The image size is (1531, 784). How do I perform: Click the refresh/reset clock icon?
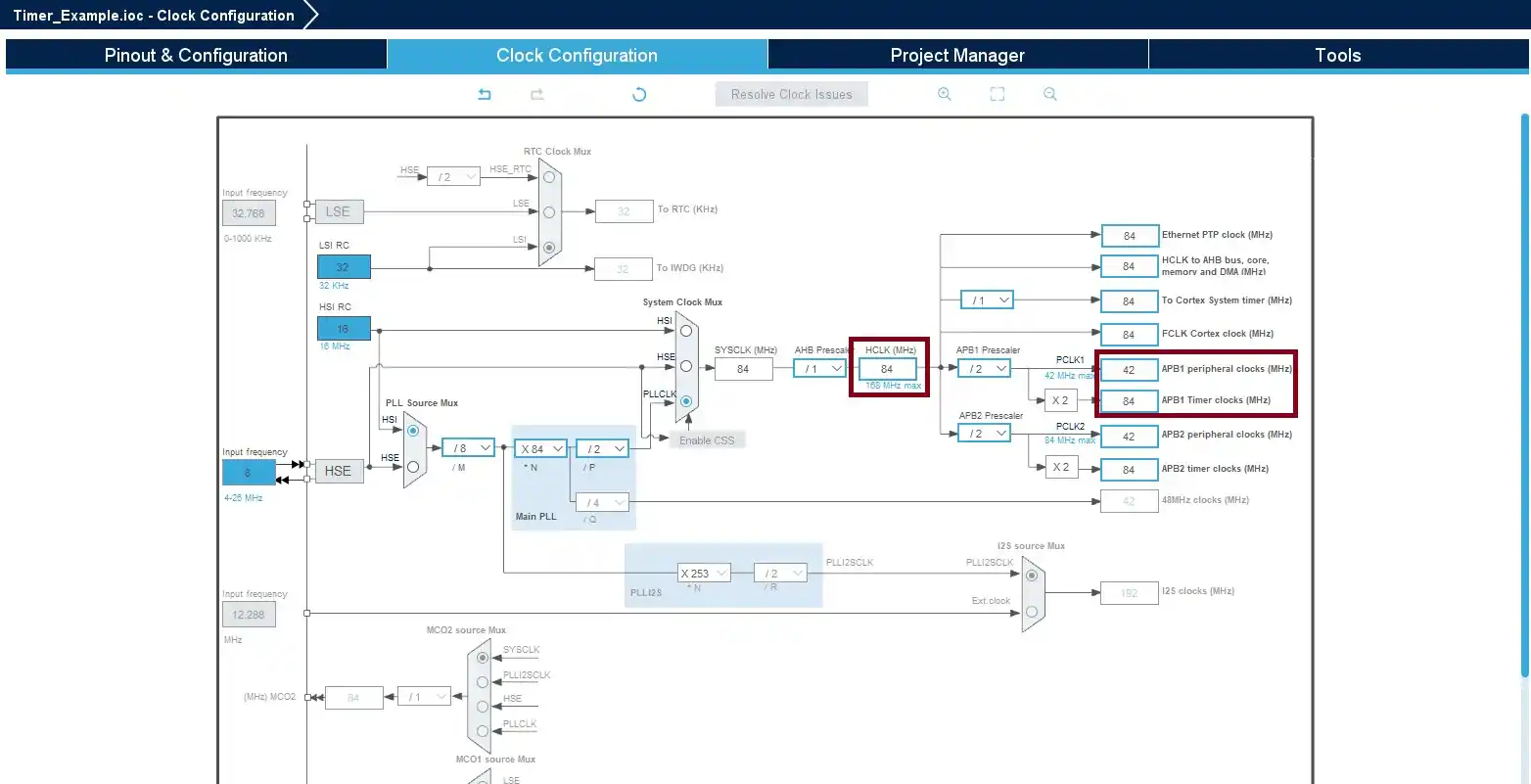[639, 94]
